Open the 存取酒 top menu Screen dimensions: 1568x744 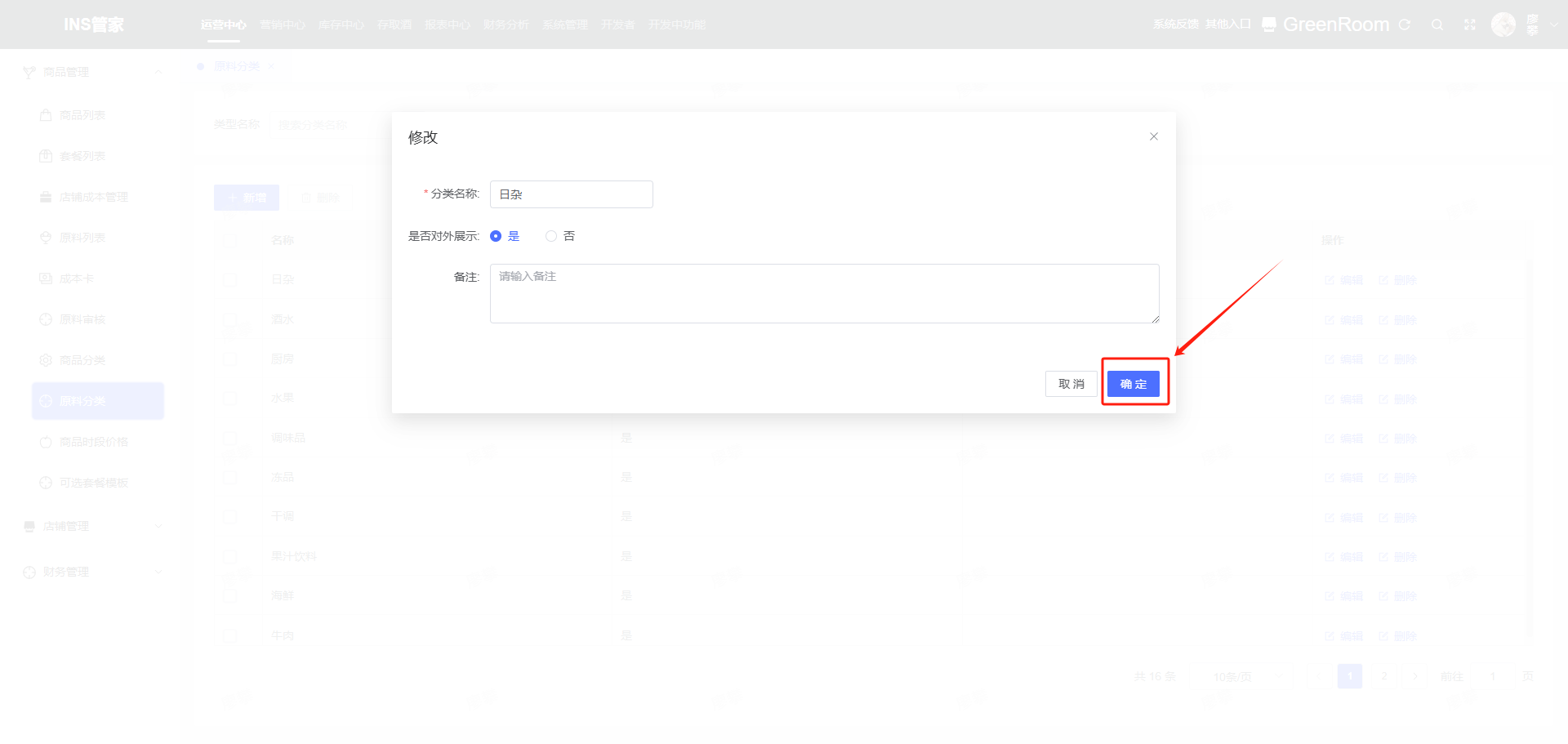[394, 25]
